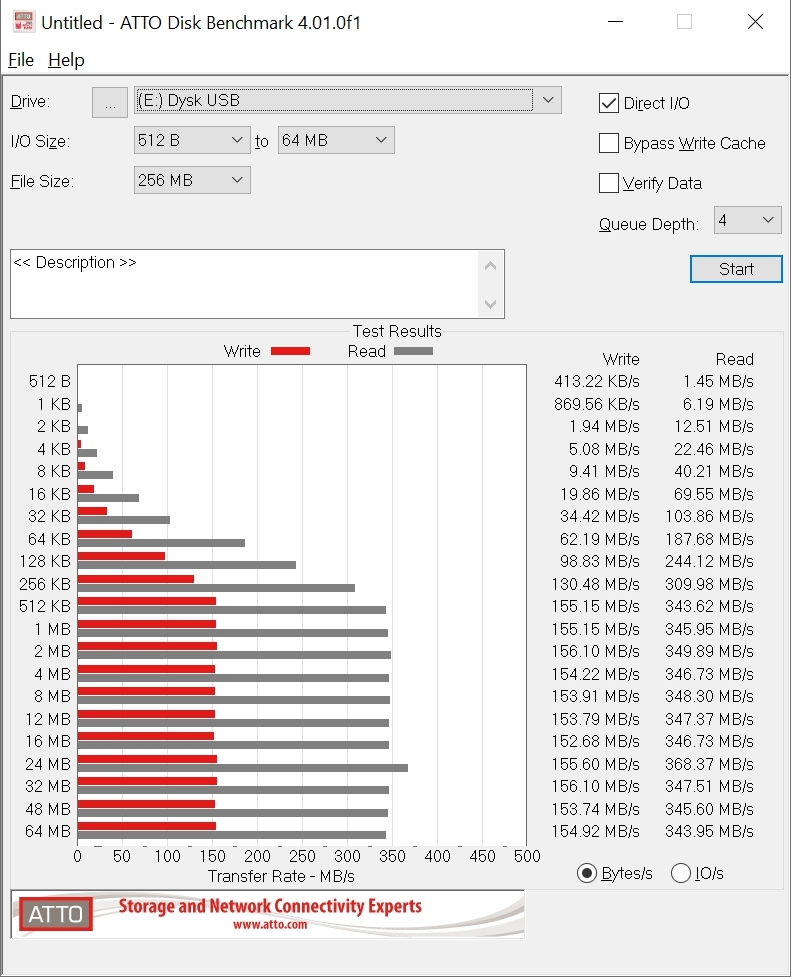Viewport: 791px width, 977px height.
Task: Click the ATTO logo in the banner
Action: coord(55,914)
